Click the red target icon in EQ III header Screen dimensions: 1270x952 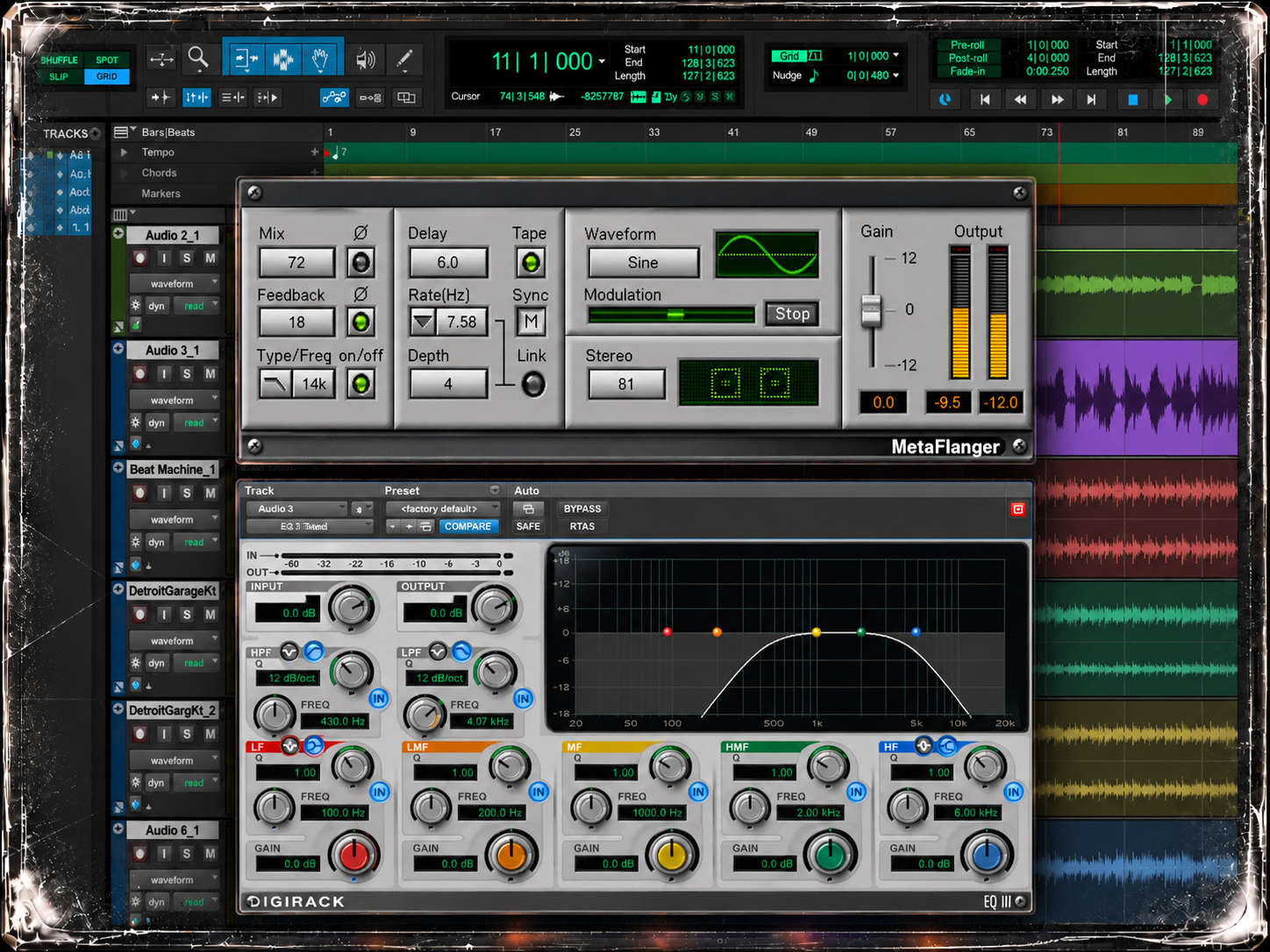(1017, 508)
